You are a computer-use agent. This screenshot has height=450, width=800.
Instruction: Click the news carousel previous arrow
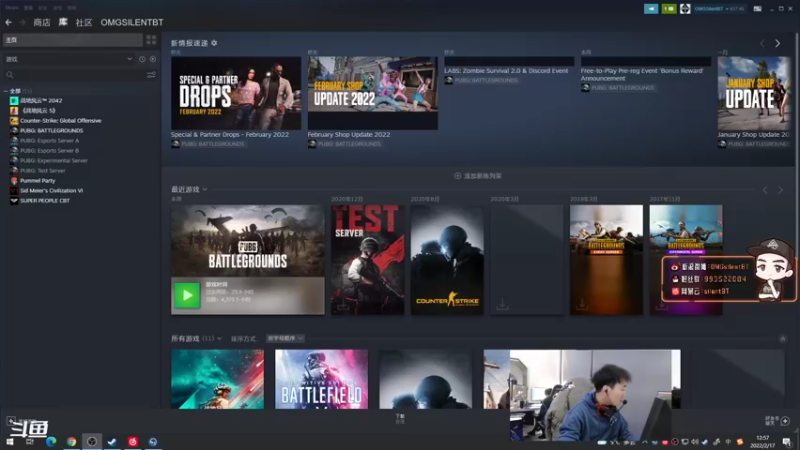762,43
